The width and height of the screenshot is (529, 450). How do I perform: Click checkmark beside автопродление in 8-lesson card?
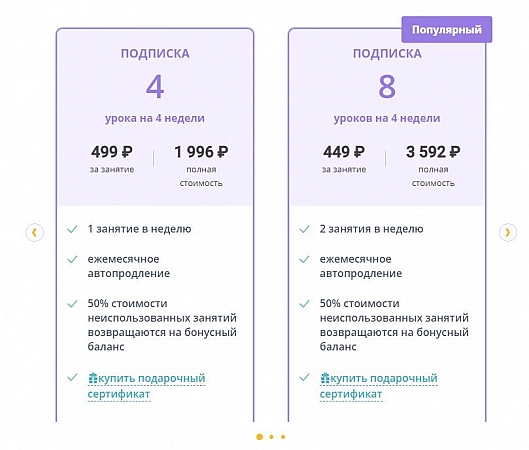click(304, 259)
